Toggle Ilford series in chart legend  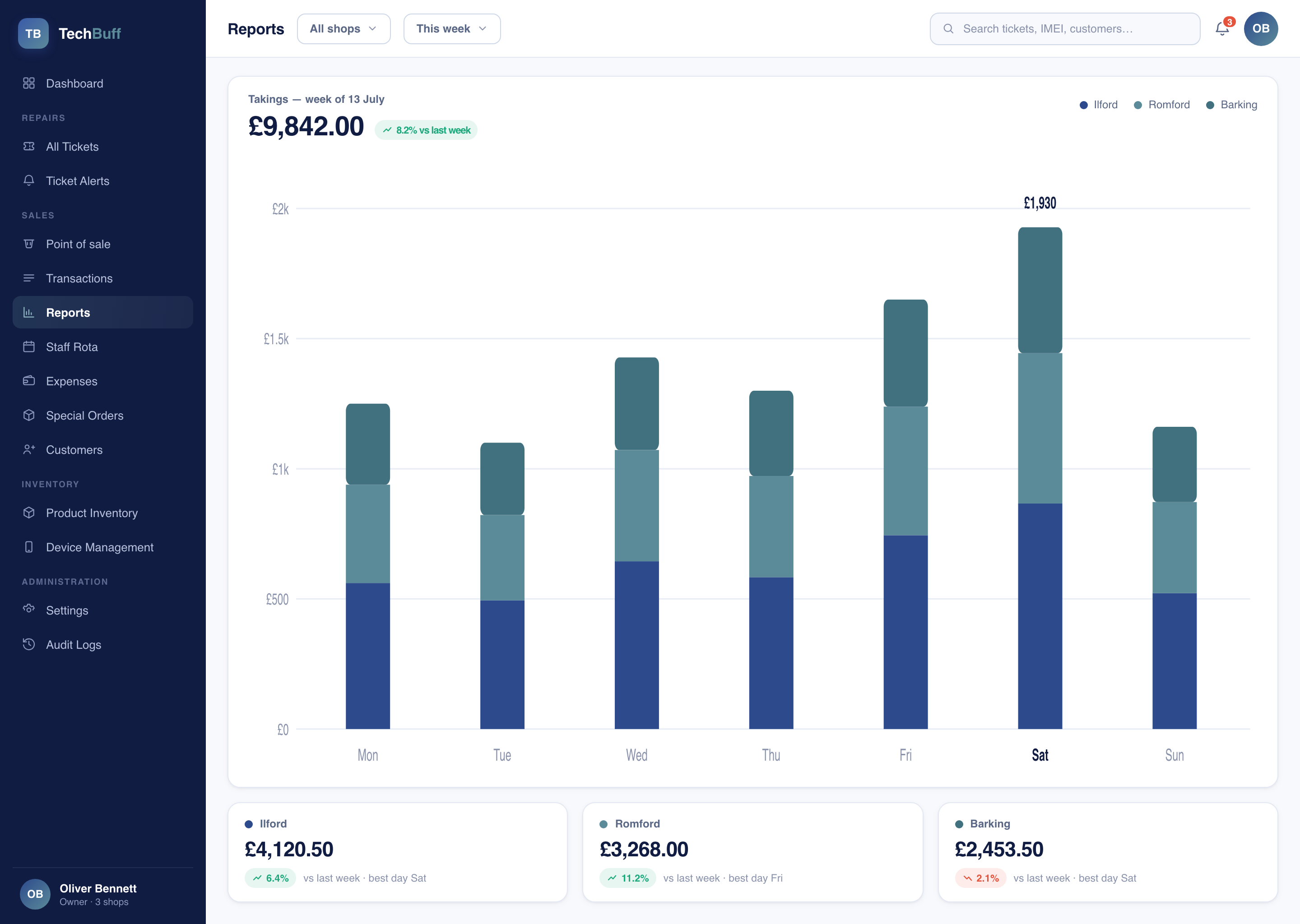tap(1099, 105)
